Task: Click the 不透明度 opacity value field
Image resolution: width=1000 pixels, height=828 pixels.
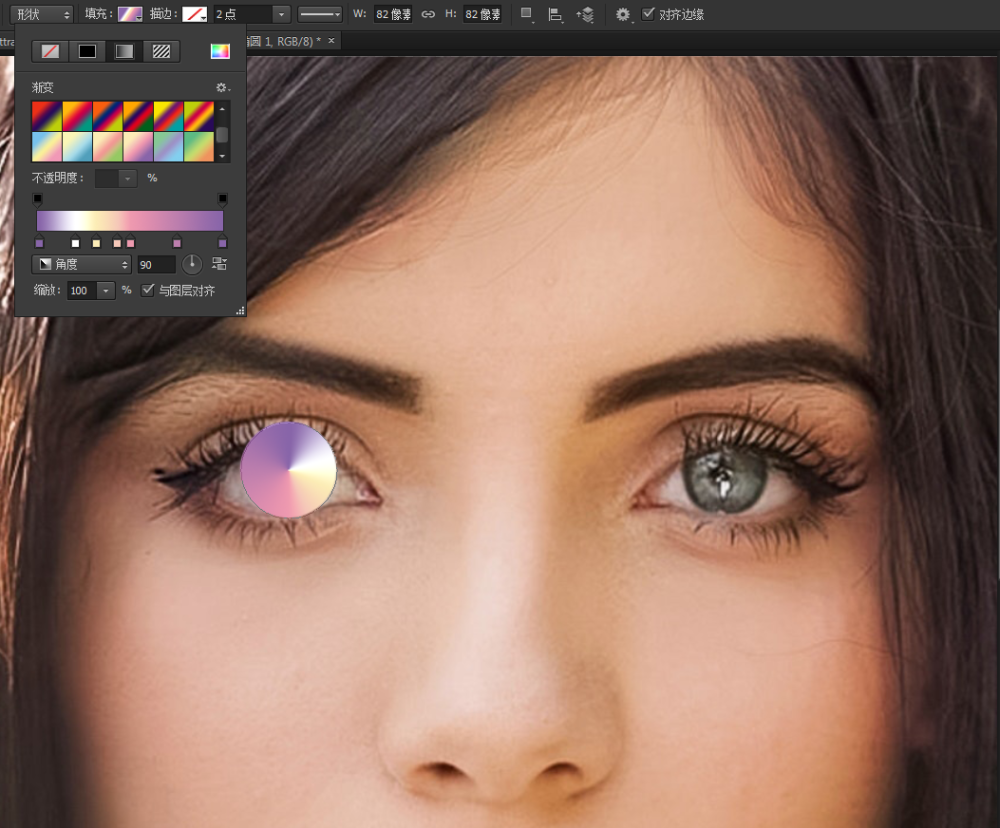Action: point(107,179)
